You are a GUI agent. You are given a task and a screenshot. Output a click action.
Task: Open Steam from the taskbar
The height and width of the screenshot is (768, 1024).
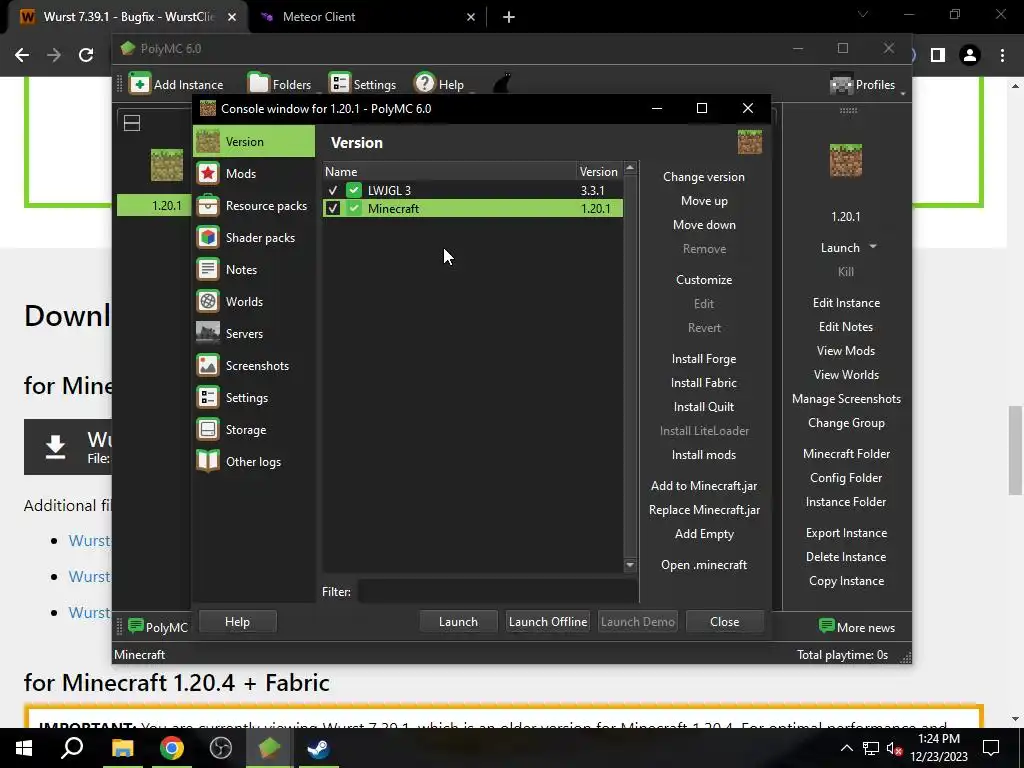tap(319, 748)
